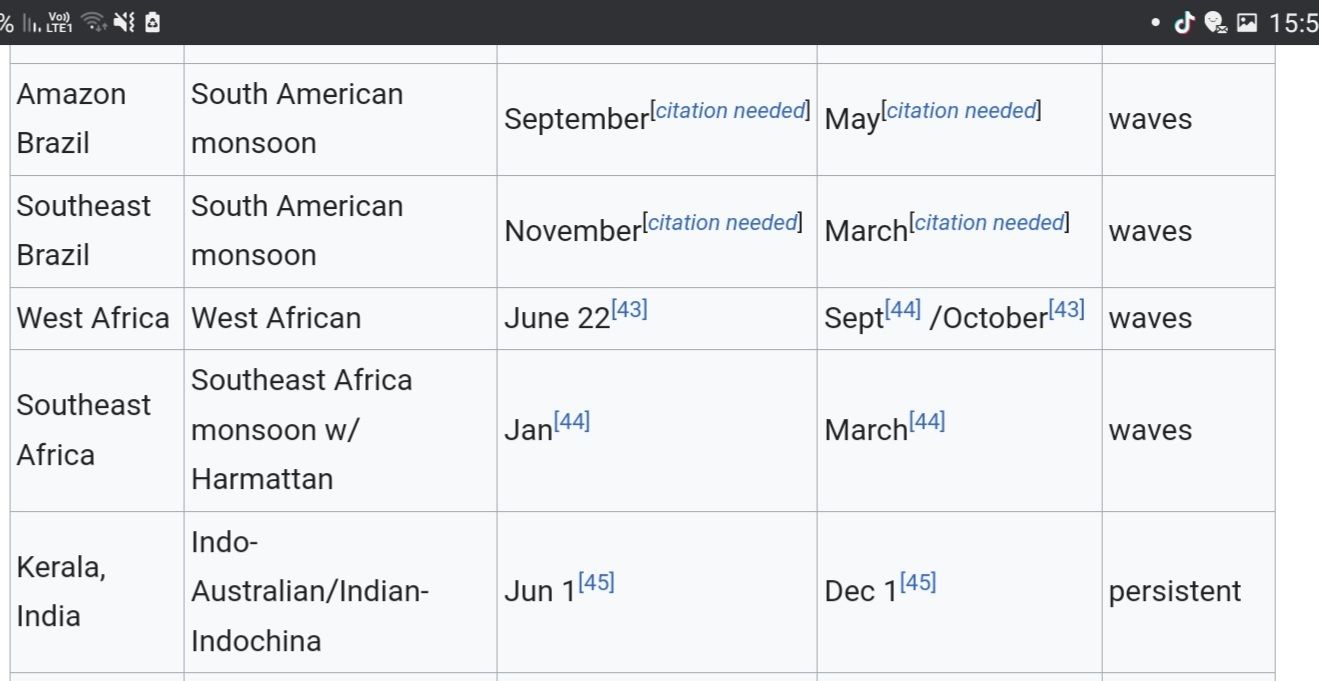The image size is (1319, 681).
Task: Open reference 44 in Southeast Africa March cell
Action: coord(927,422)
